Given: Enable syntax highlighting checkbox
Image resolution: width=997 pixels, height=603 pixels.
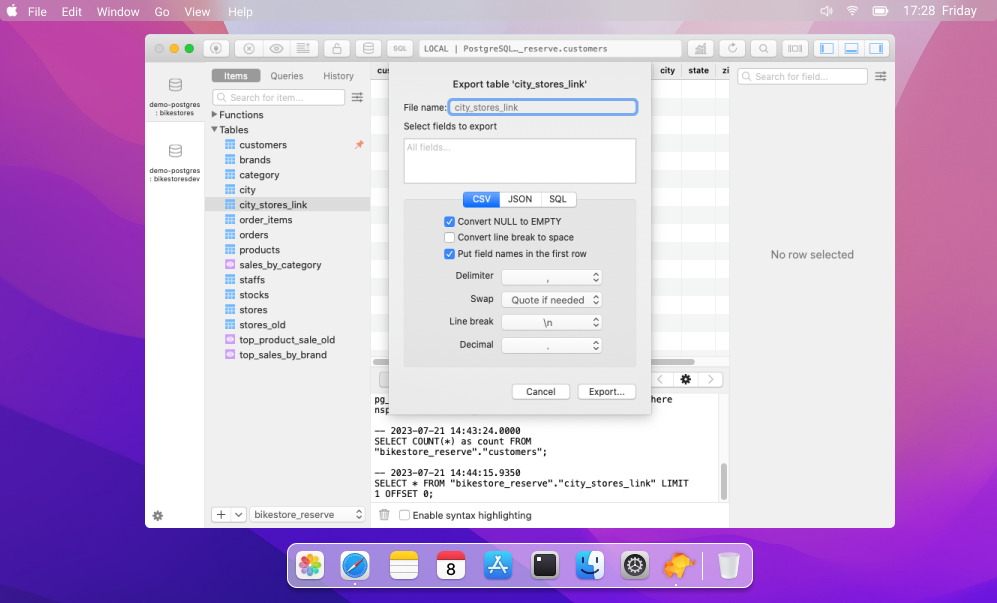Looking at the screenshot, I should point(404,515).
